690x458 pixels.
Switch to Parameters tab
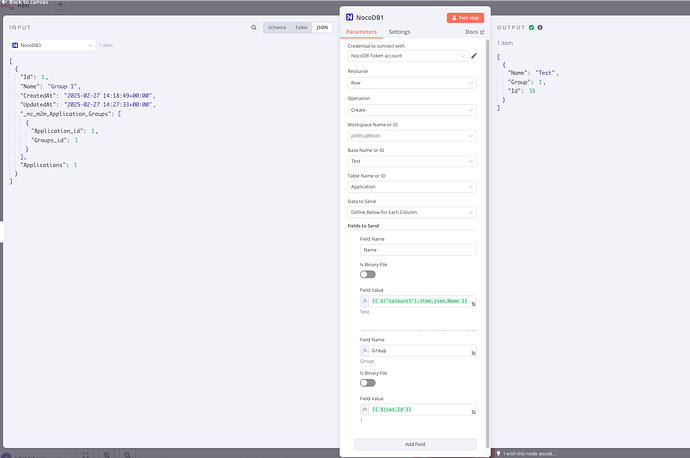pyautogui.click(x=361, y=32)
